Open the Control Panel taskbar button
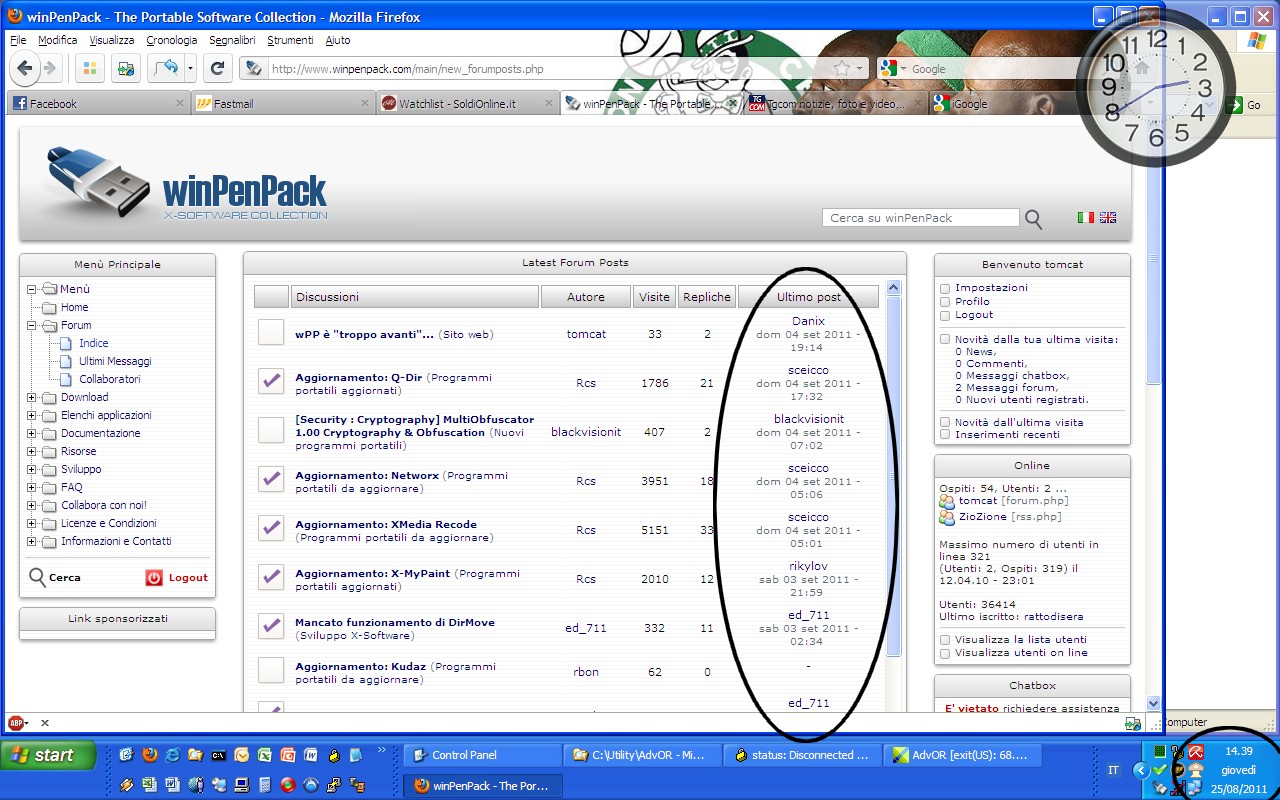 [482, 755]
